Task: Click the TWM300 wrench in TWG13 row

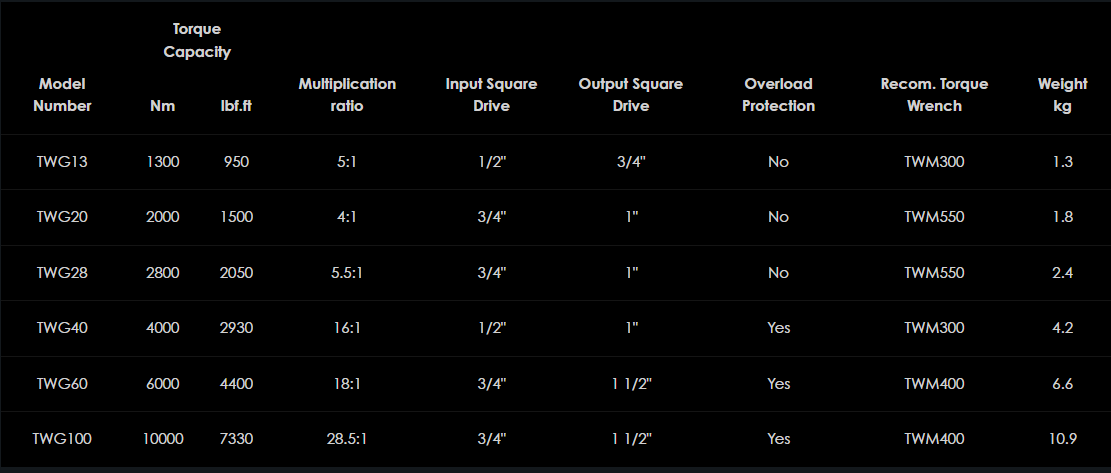Action: pos(934,162)
